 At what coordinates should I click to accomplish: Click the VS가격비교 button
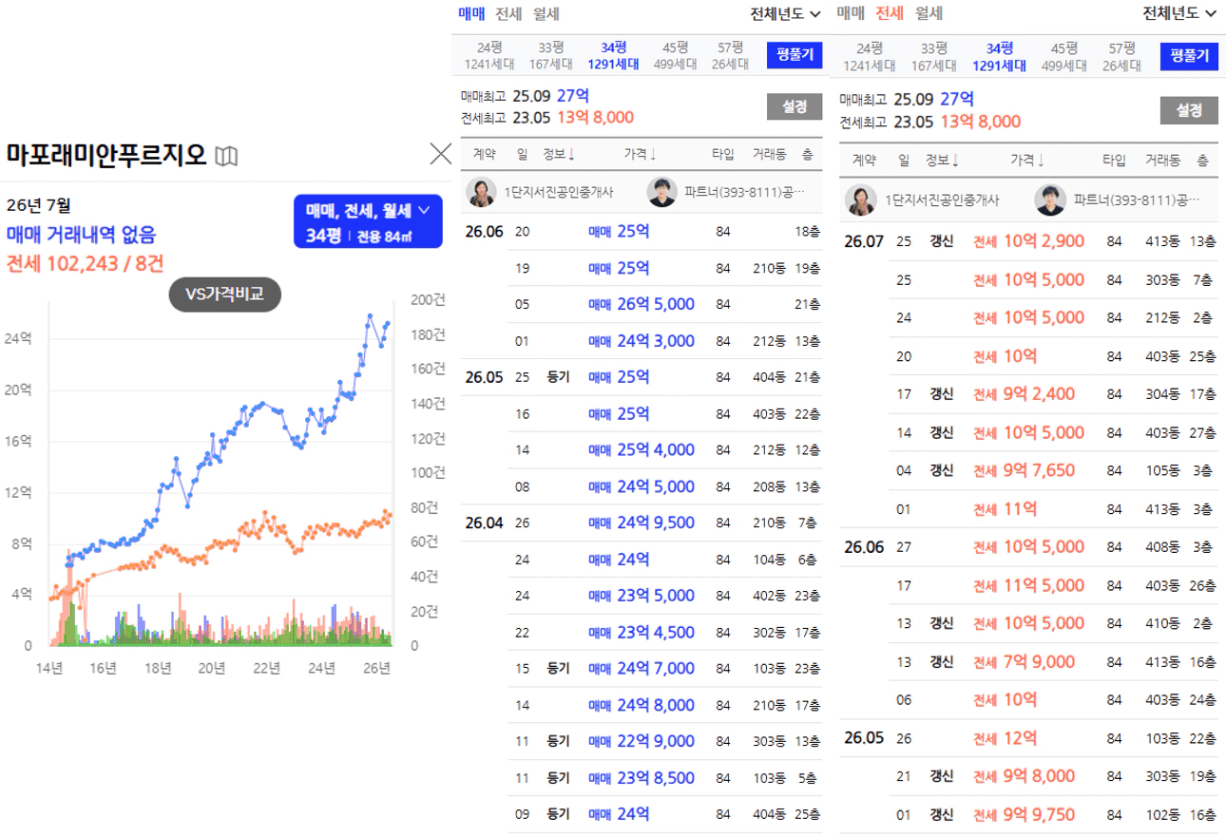[225, 294]
